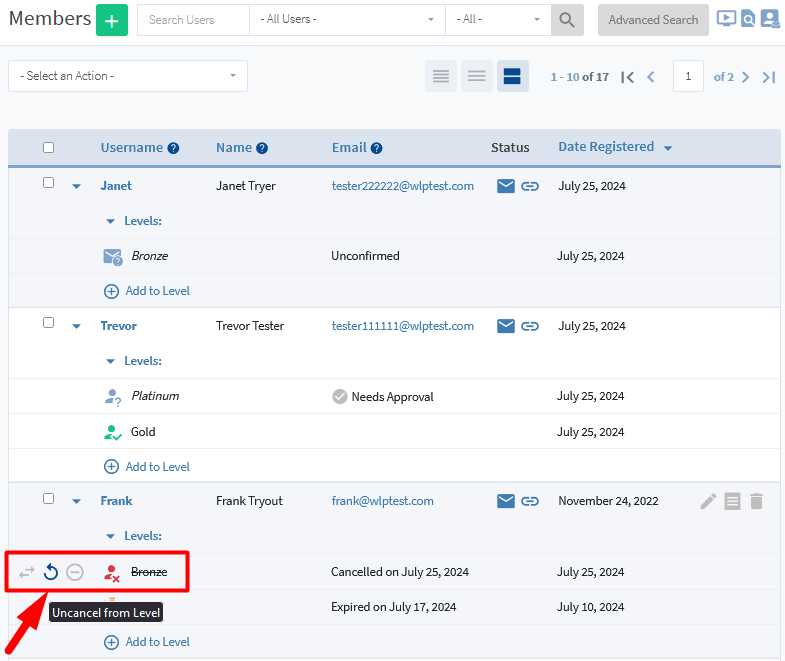Collapse Frank's row with the arrow

point(77,501)
